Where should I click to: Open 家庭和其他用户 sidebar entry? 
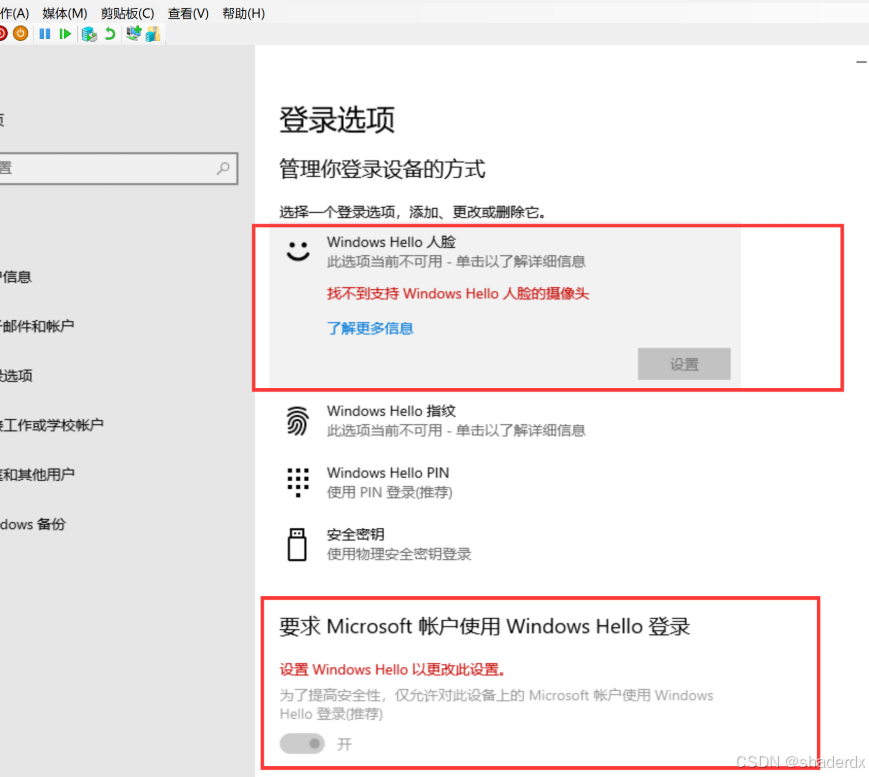[37, 474]
